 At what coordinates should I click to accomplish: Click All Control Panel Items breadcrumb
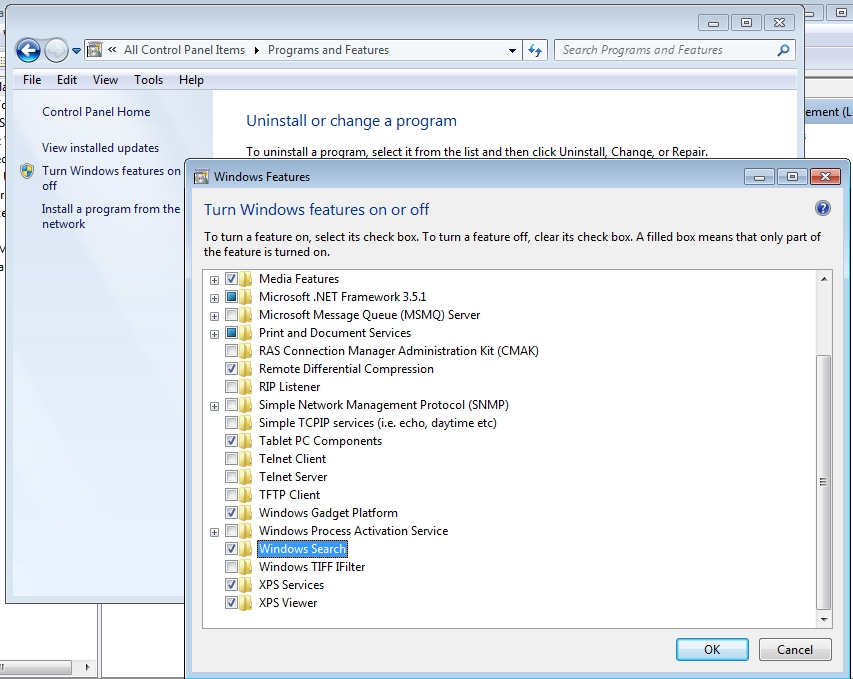(x=184, y=50)
